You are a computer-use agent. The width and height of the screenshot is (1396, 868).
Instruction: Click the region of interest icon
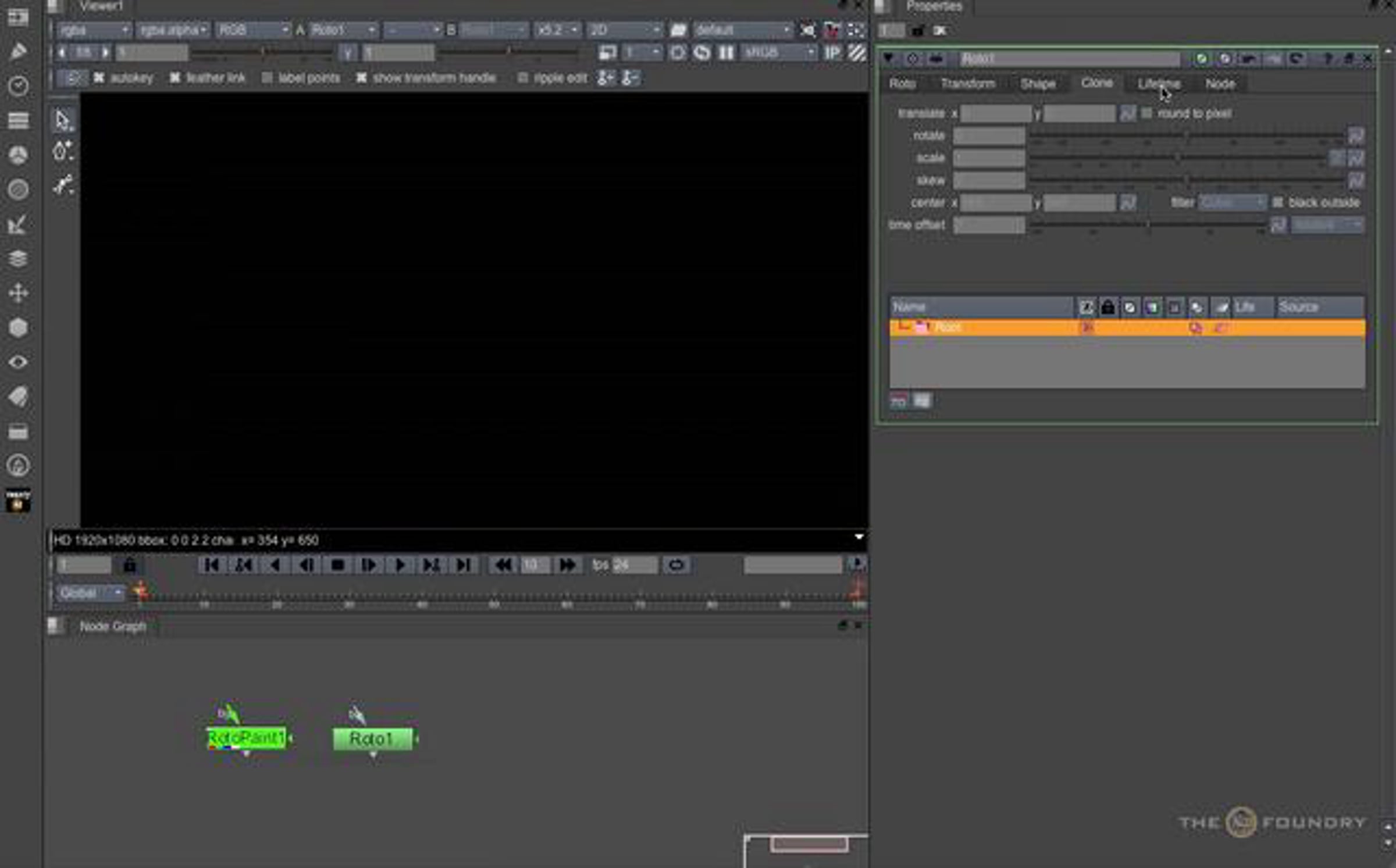tap(678, 53)
